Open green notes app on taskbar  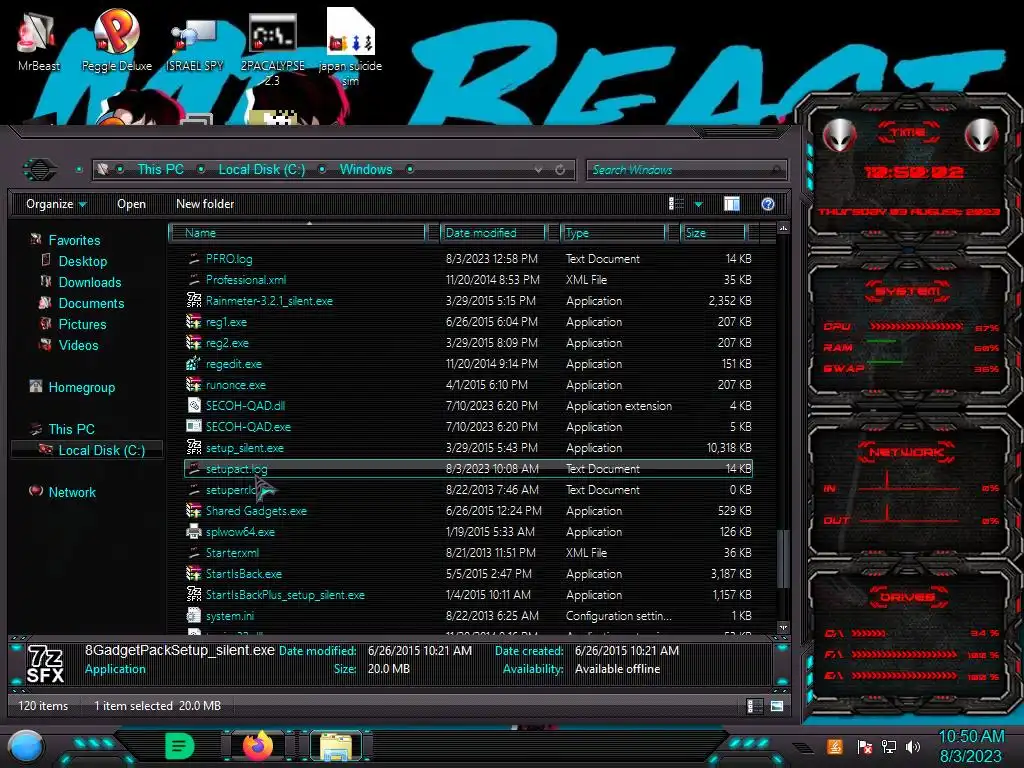tap(180, 746)
